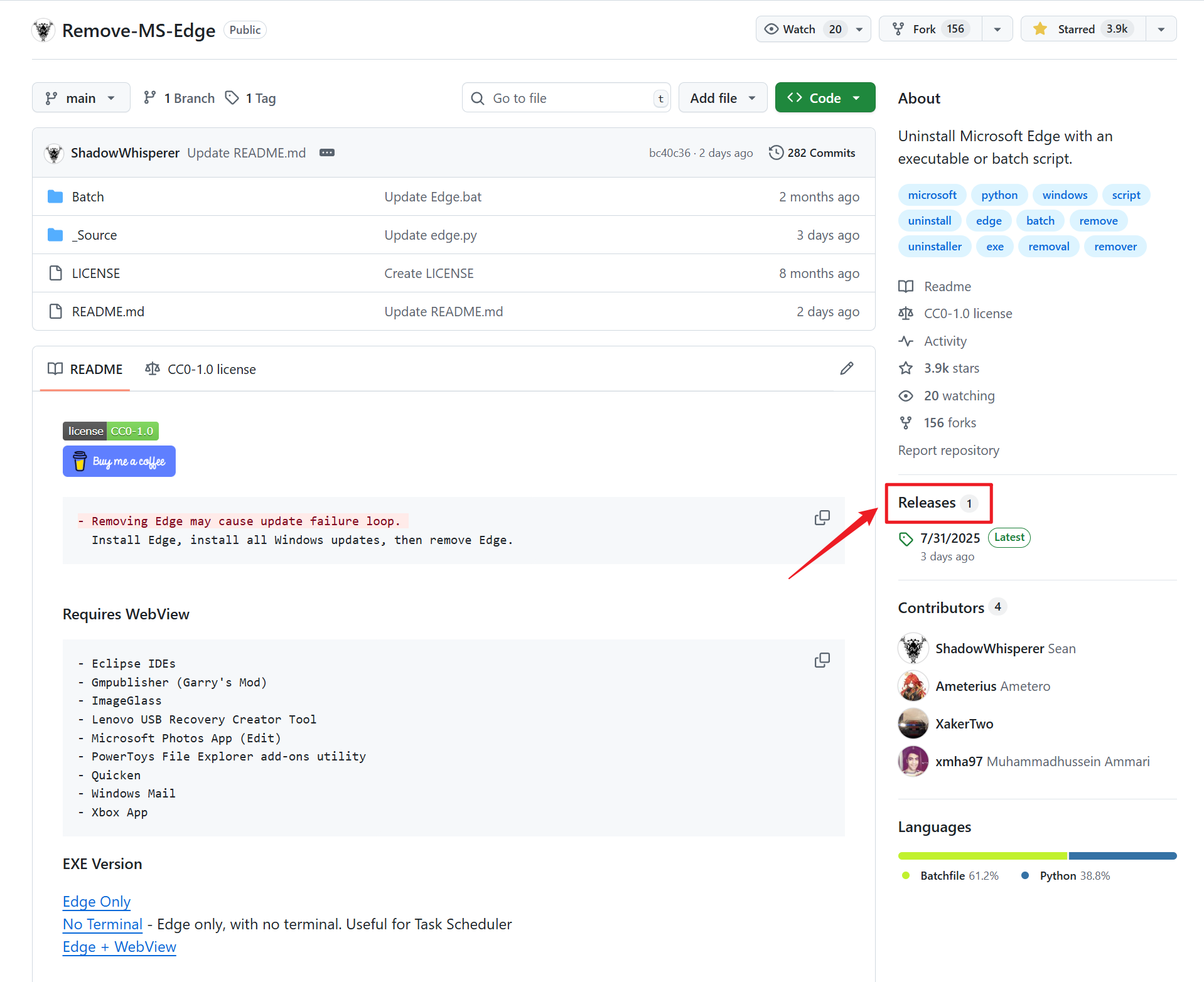Screen dimensions: 1204x982
Task: Open the star lists dropdown arrow
Action: (1161, 29)
